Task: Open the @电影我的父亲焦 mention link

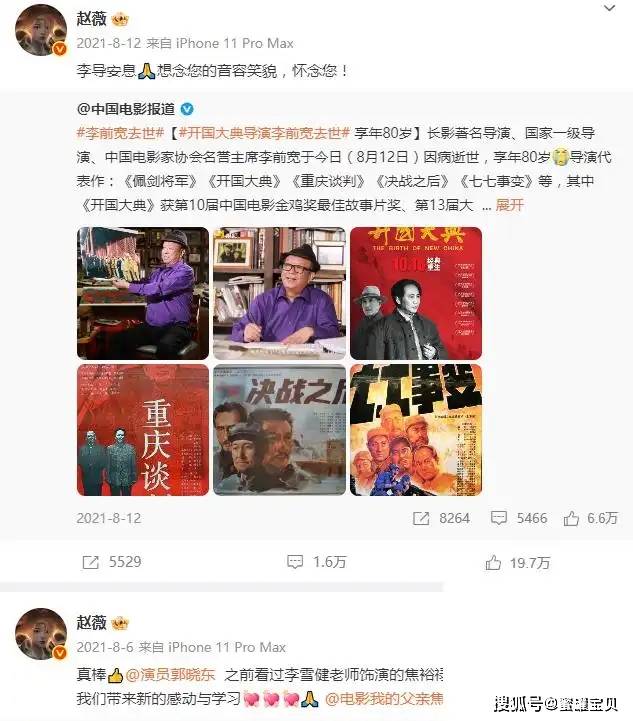Action: 384,698
